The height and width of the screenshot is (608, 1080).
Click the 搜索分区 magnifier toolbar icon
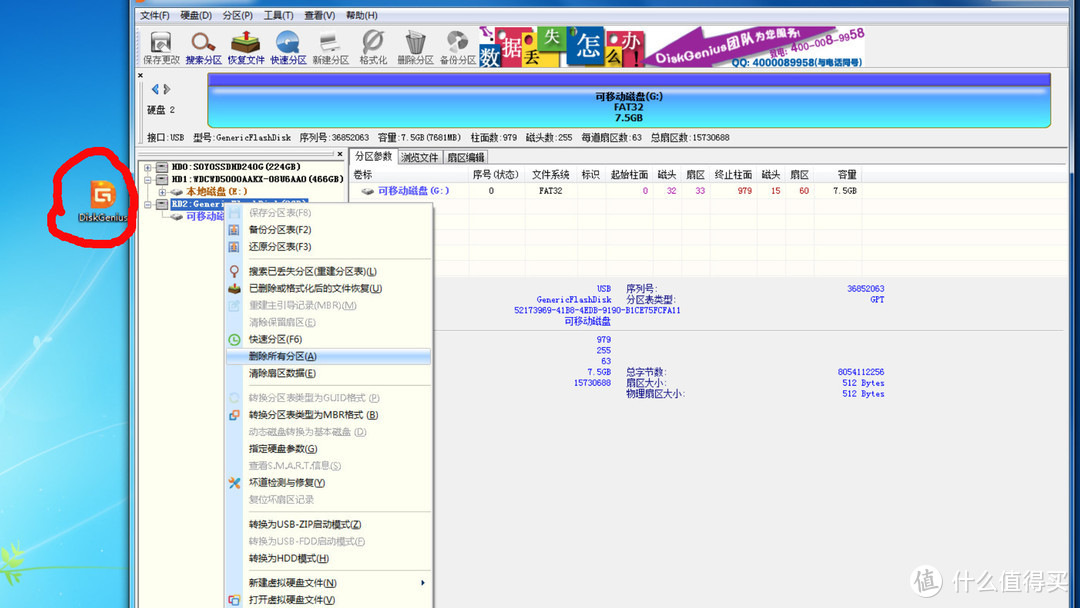pos(203,44)
